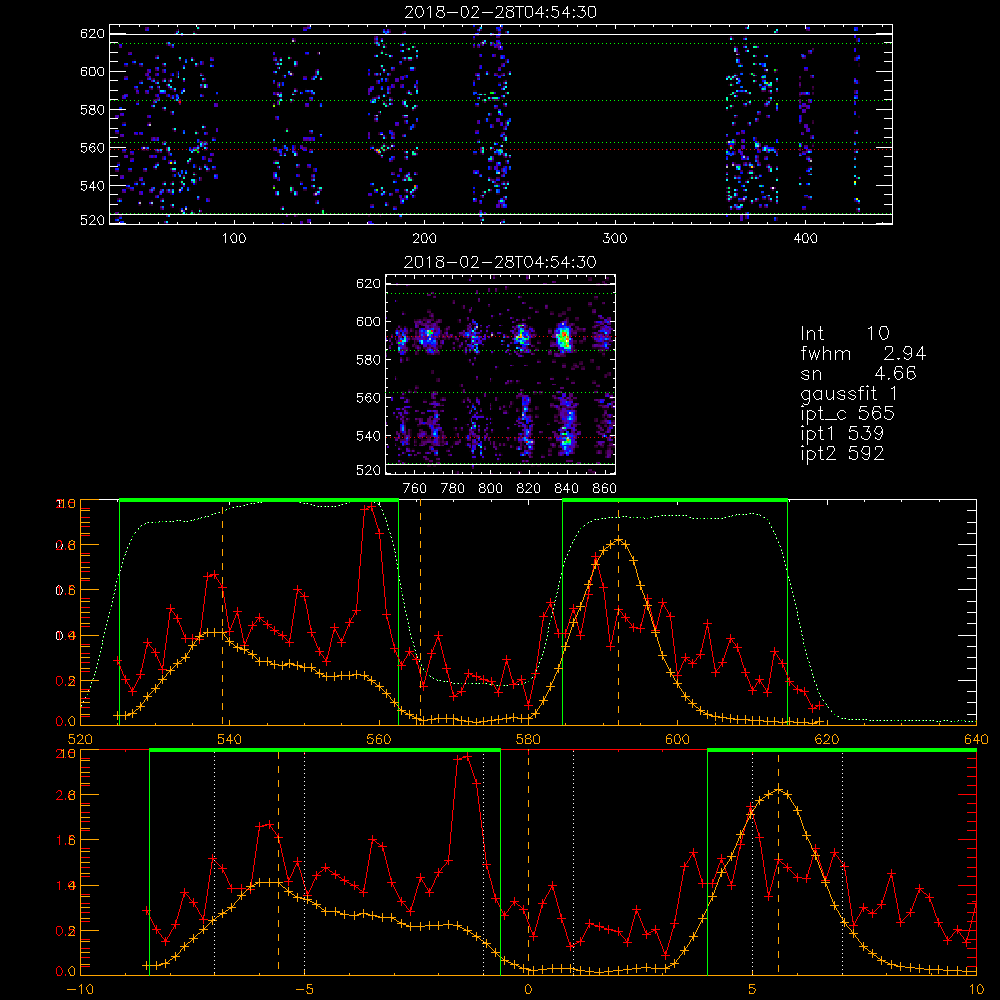The image size is (1000, 1000).
Task: Click the orange Gaussian peak in bottom plot
Action: (779, 790)
